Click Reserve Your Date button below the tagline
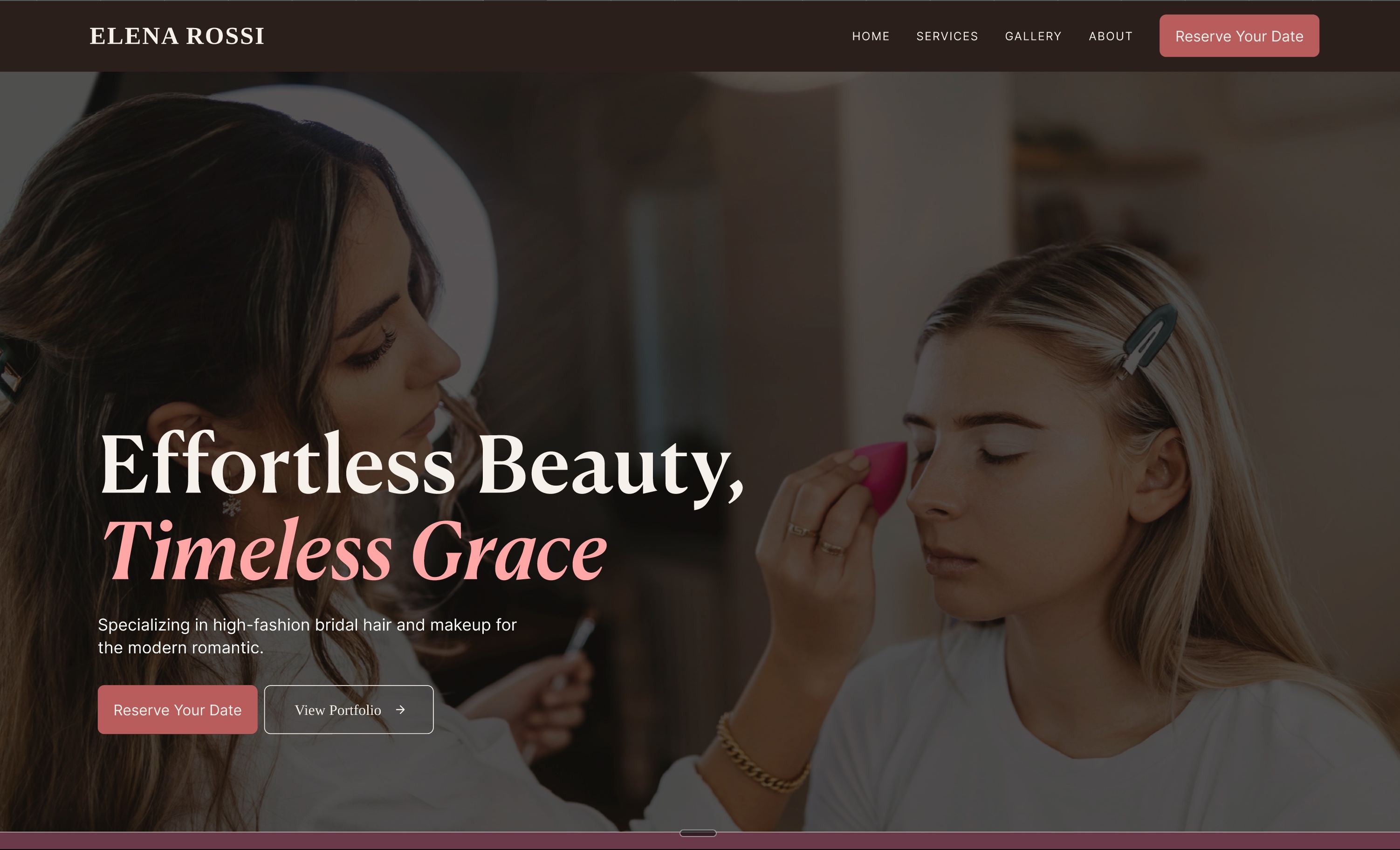Viewport: 1400px width, 850px height. coord(177,710)
